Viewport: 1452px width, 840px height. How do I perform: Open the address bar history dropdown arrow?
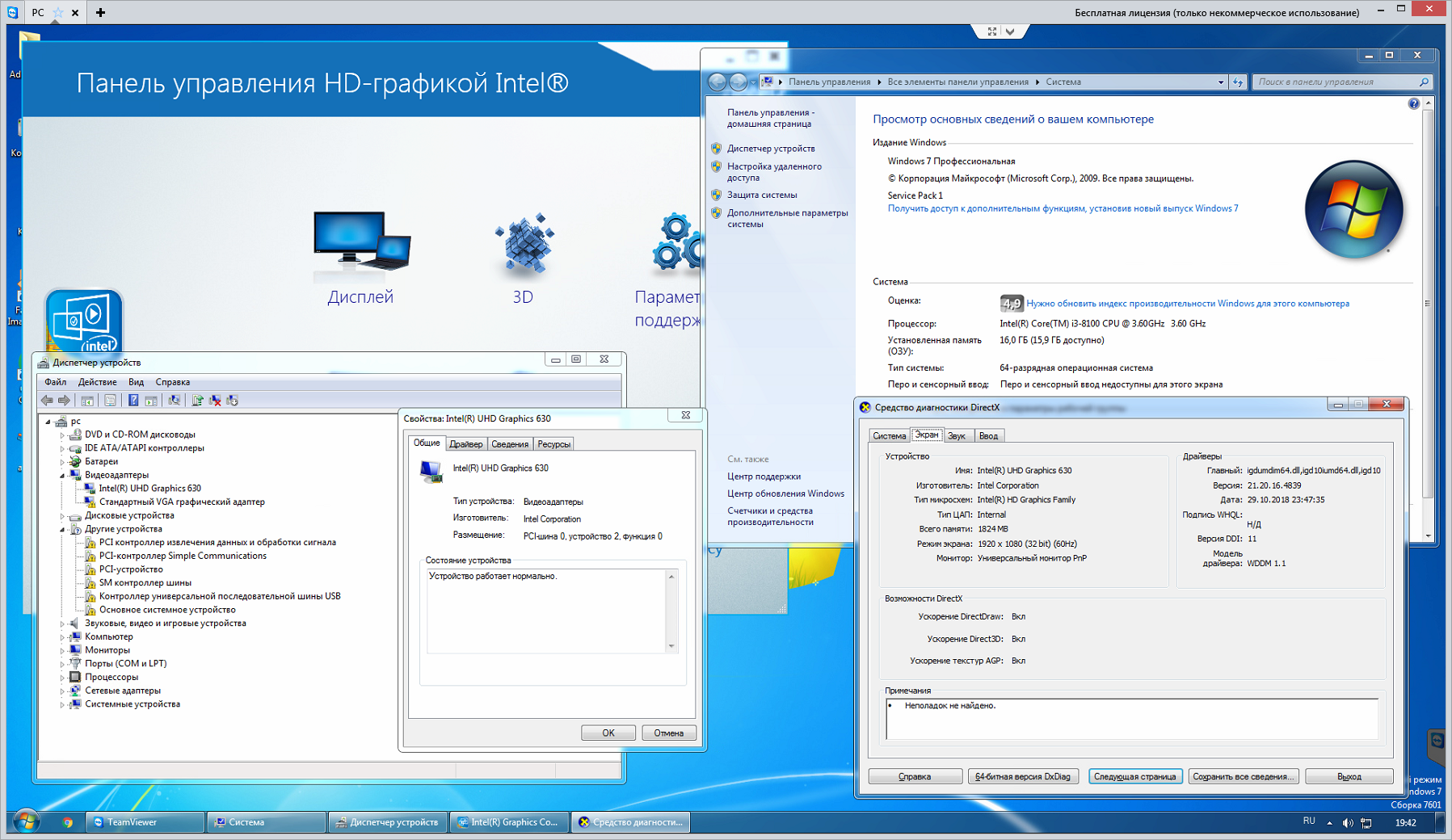(1220, 82)
